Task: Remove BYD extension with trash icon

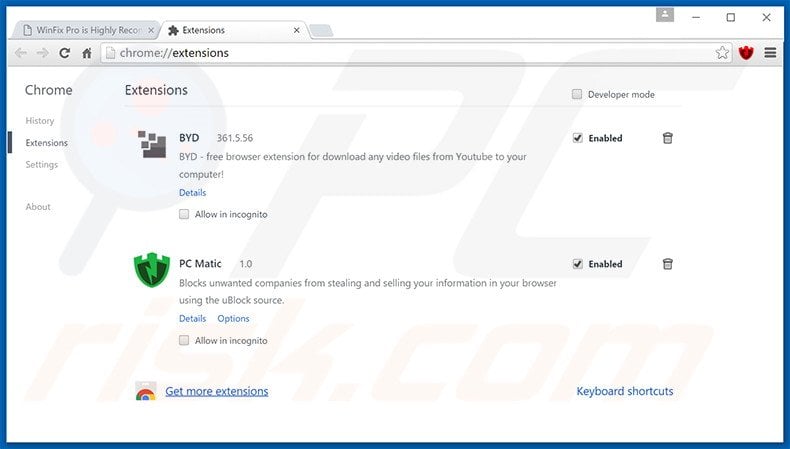Action: 668,138
